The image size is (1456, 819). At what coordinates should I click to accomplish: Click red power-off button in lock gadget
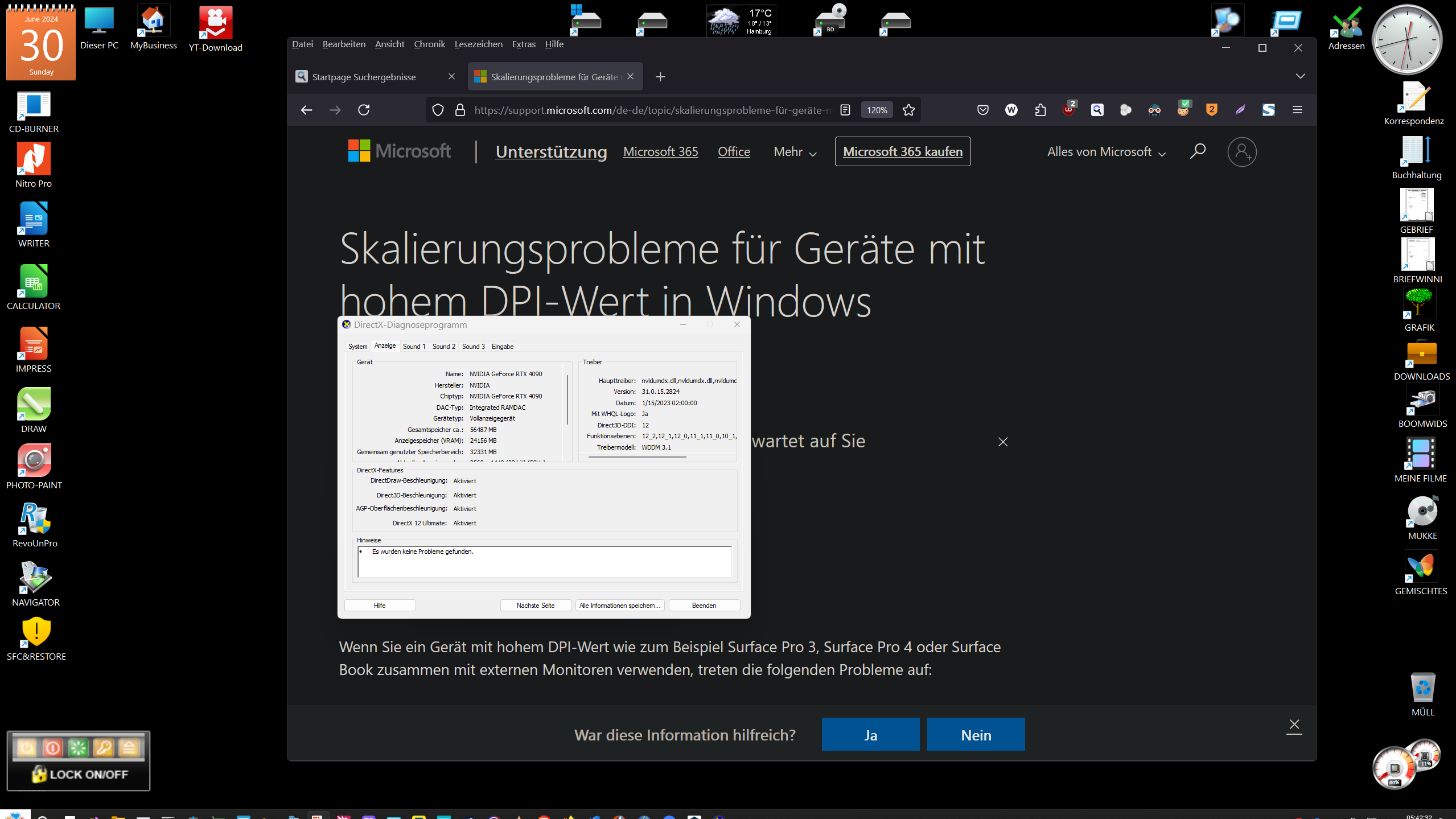(x=52, y=747)
